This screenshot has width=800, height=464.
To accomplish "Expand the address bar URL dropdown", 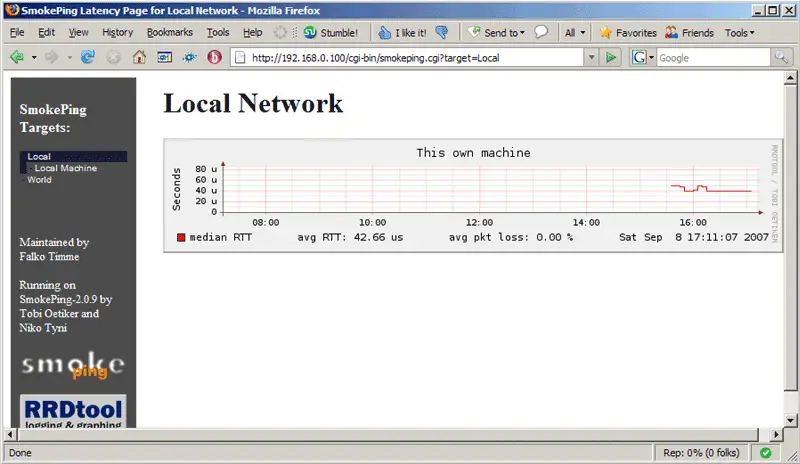I will pos(591,57).
